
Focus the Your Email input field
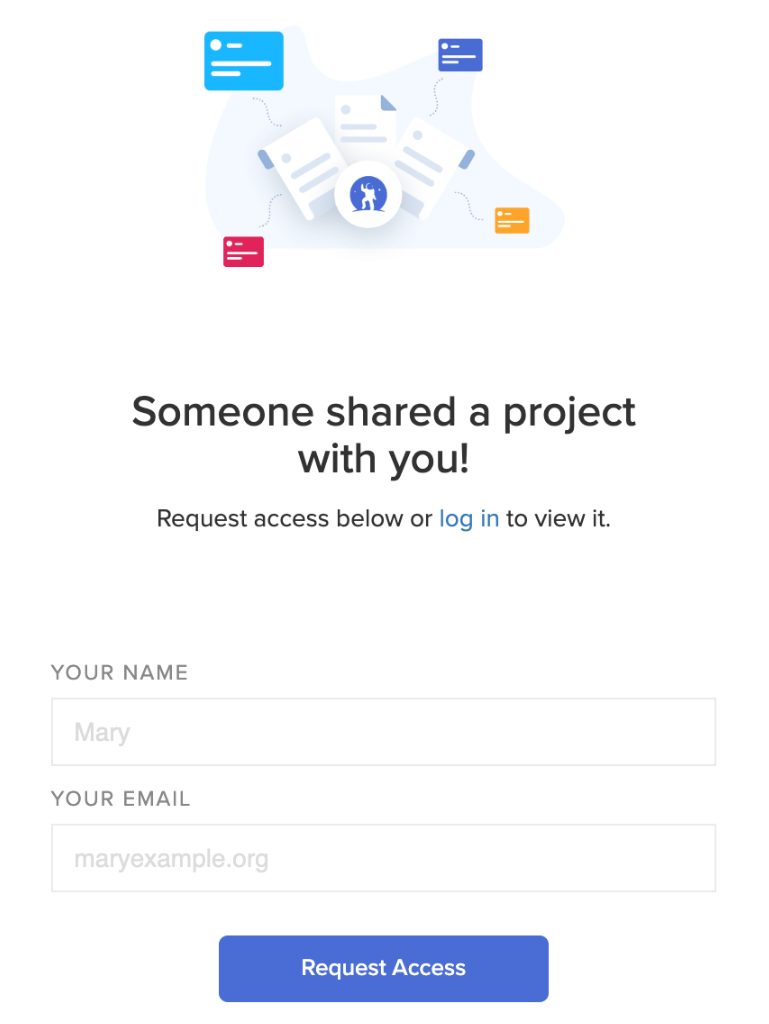pos(383,858)
